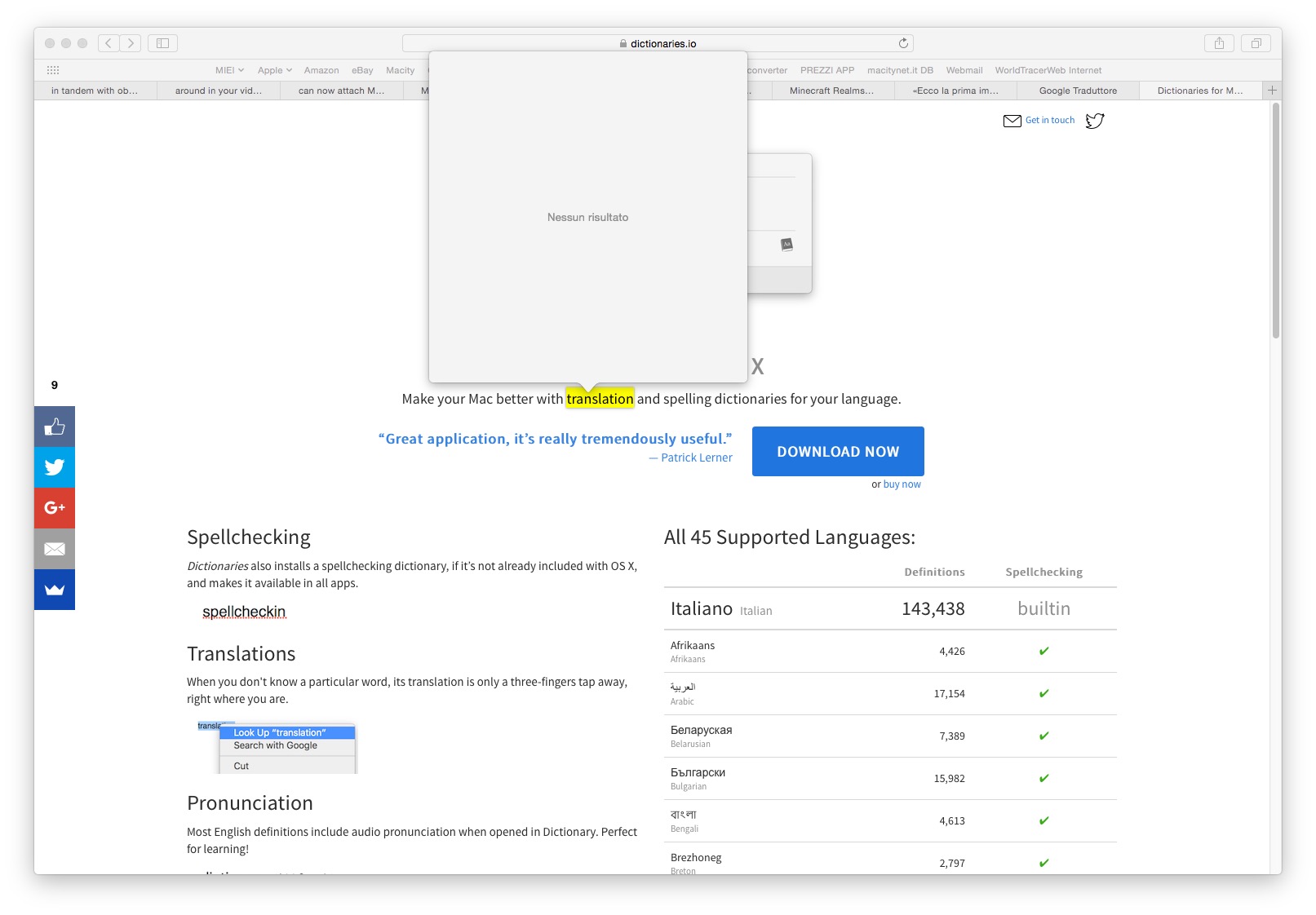Share on Twitter from the side bar

click(55, 467)
